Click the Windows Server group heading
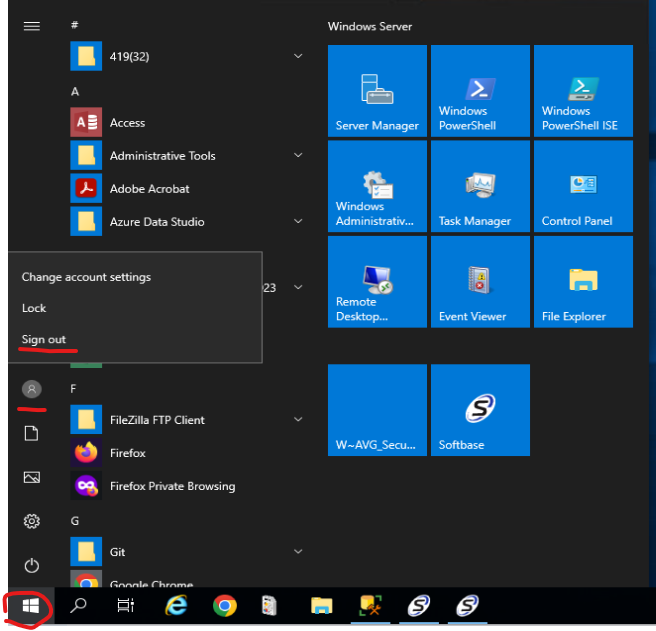This screenshot has height=631, width=656. (x=370, y=26)
